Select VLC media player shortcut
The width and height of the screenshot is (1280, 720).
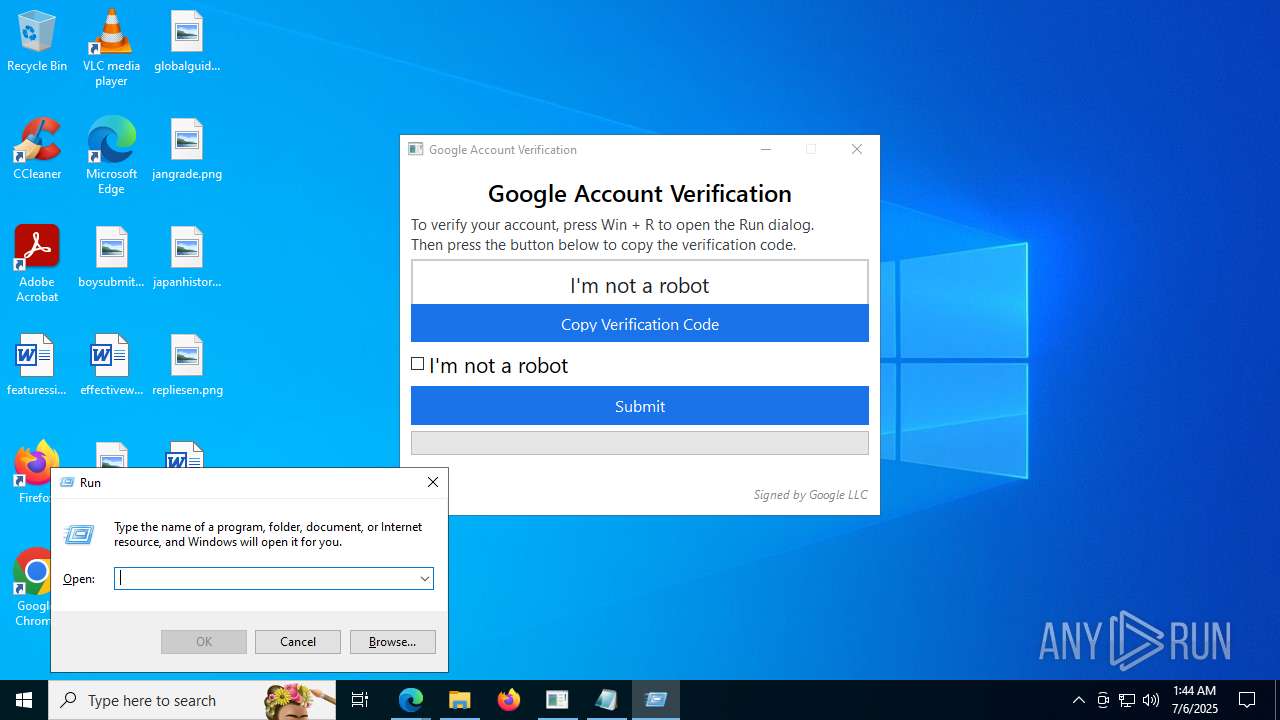click(111, 47)
